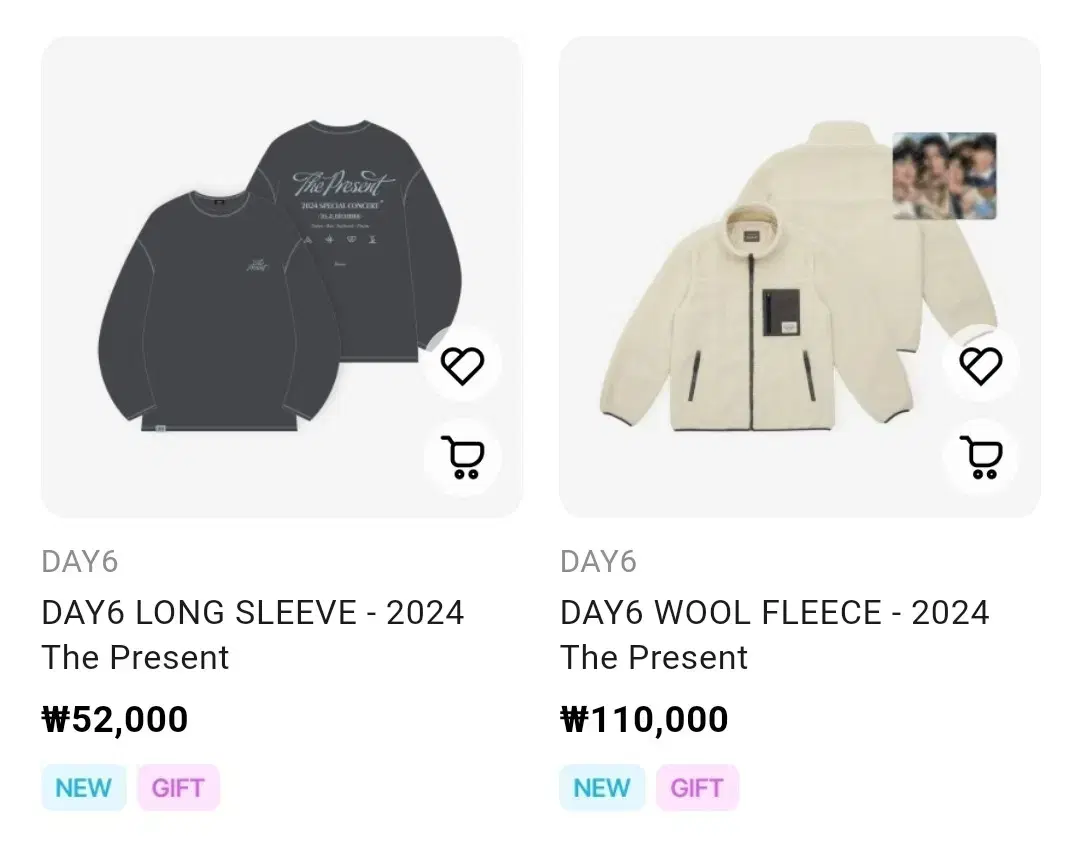1080x847 pixels.
Task: Click The Present script on shirt back
Action: [x=344, y=183]
